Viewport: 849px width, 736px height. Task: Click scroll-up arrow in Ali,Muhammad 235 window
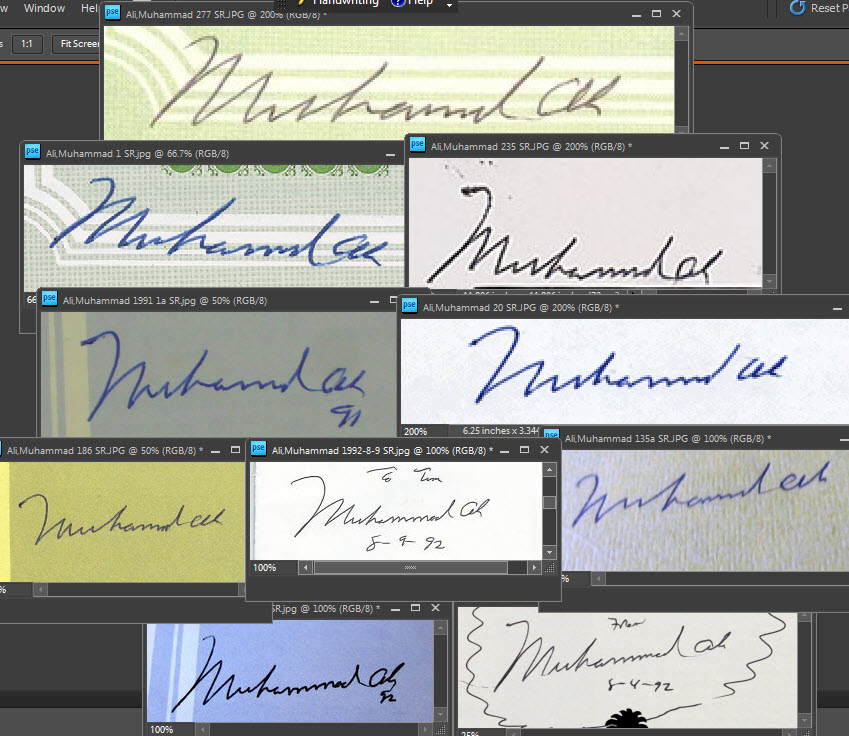click(x=769, y=166)
